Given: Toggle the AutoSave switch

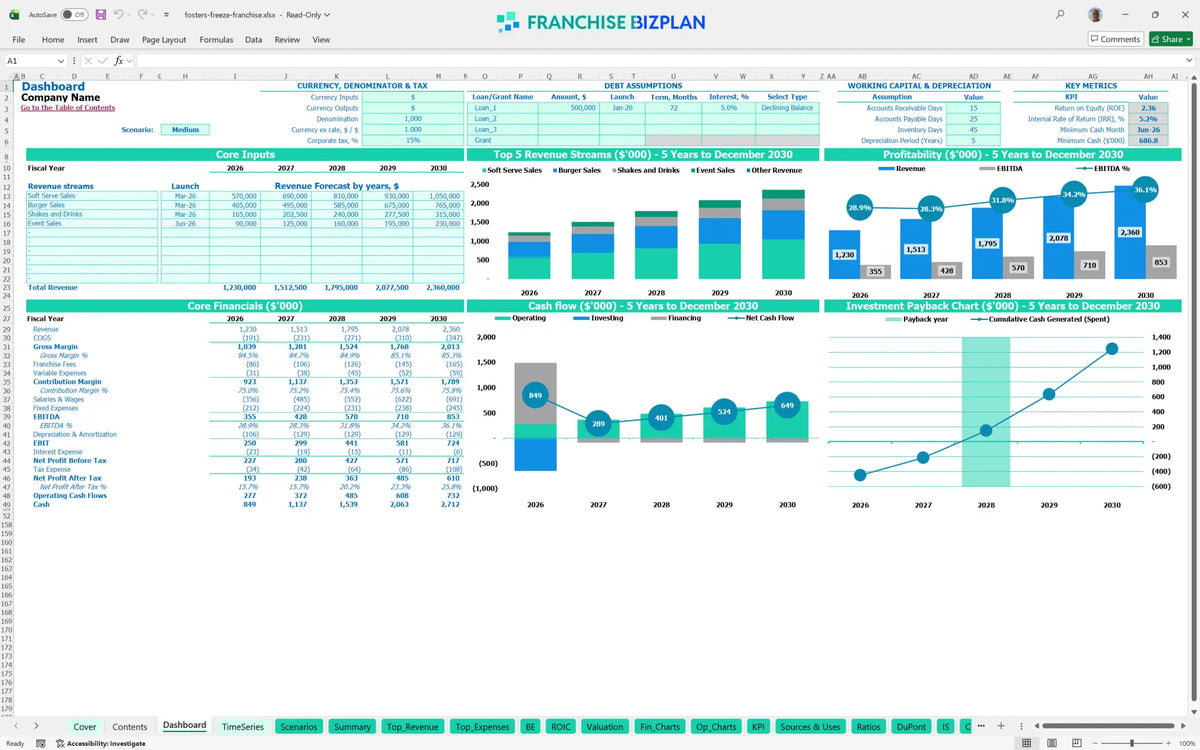Looking at the screenshot, I should pyautogui.click(x=73, y=15).
